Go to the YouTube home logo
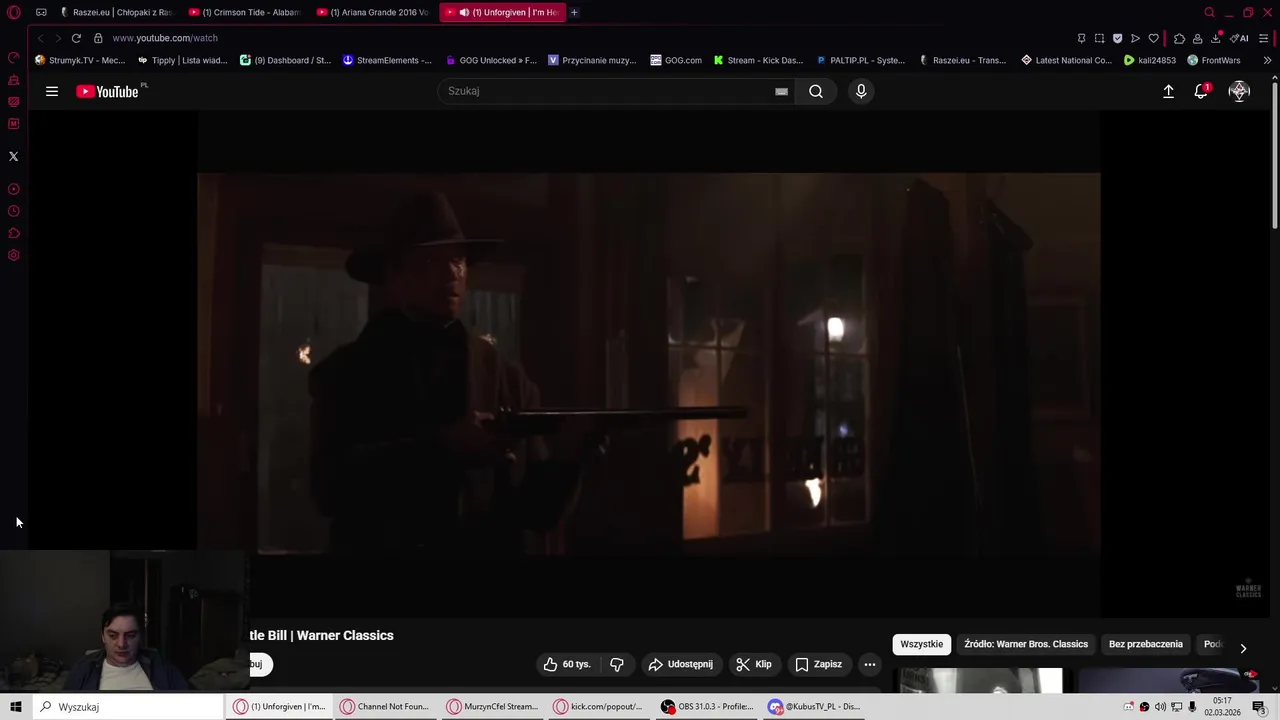1280x720 pixels. [x=107, y=91]
